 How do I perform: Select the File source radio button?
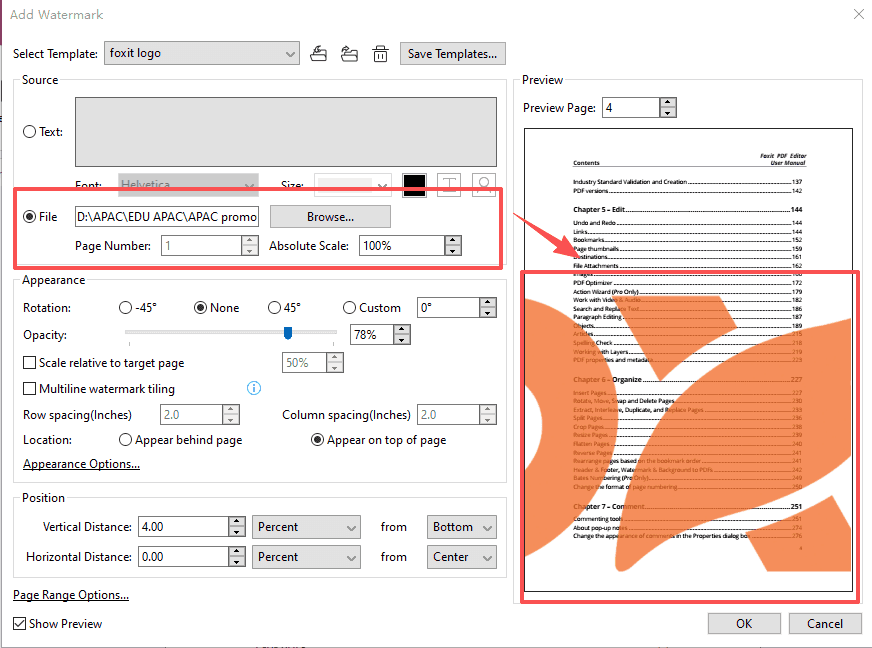pyautogui.click(x=29, y=217)
